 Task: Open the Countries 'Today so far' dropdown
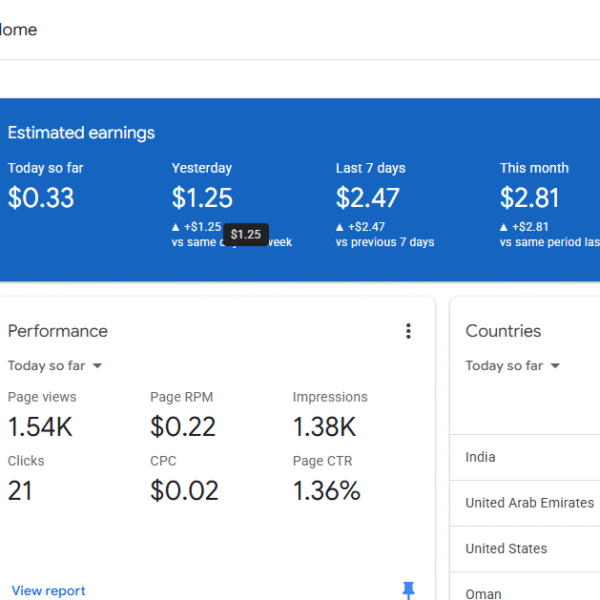tap(513, 366)
